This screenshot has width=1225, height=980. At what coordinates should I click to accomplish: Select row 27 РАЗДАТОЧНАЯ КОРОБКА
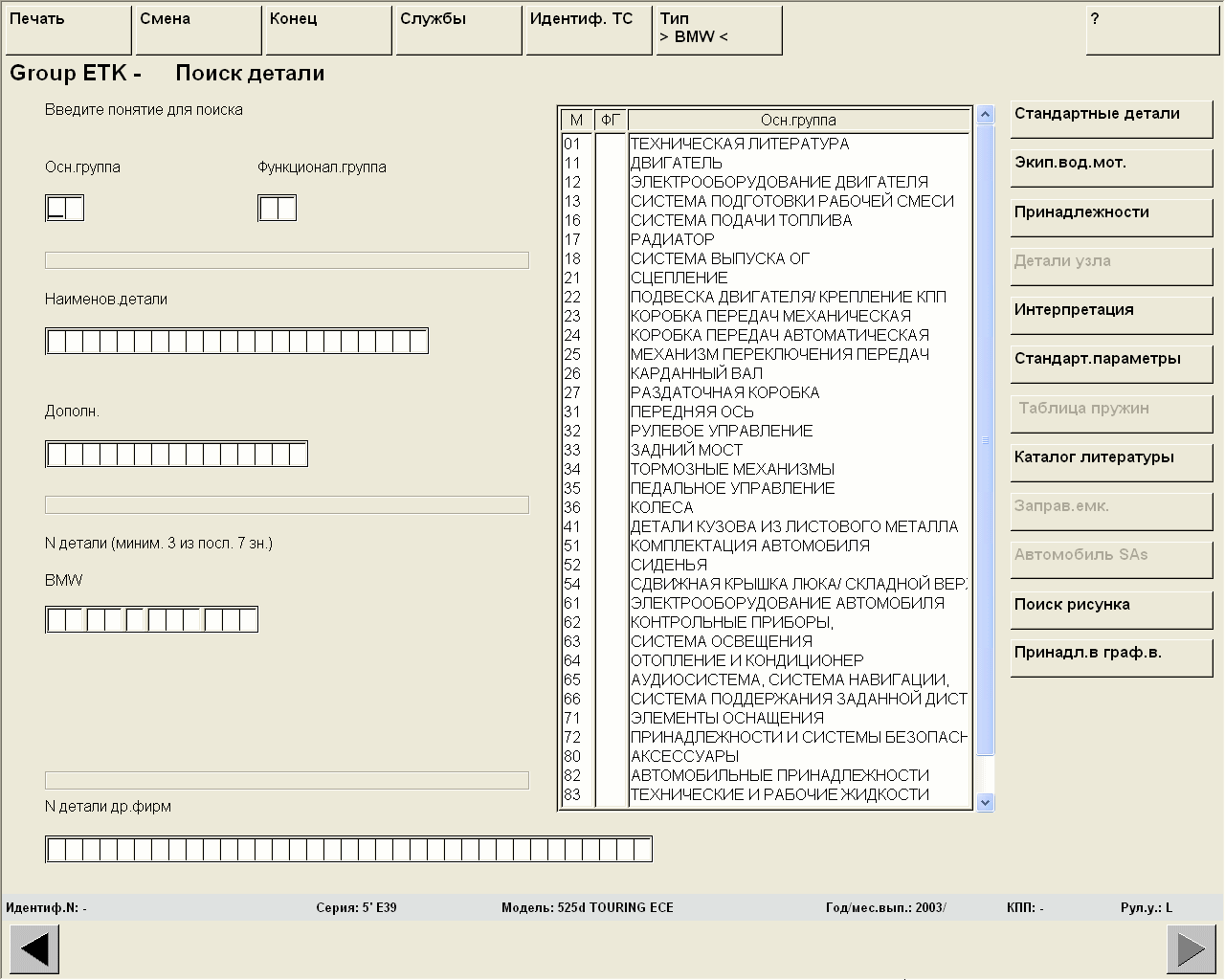pos(765,392)
